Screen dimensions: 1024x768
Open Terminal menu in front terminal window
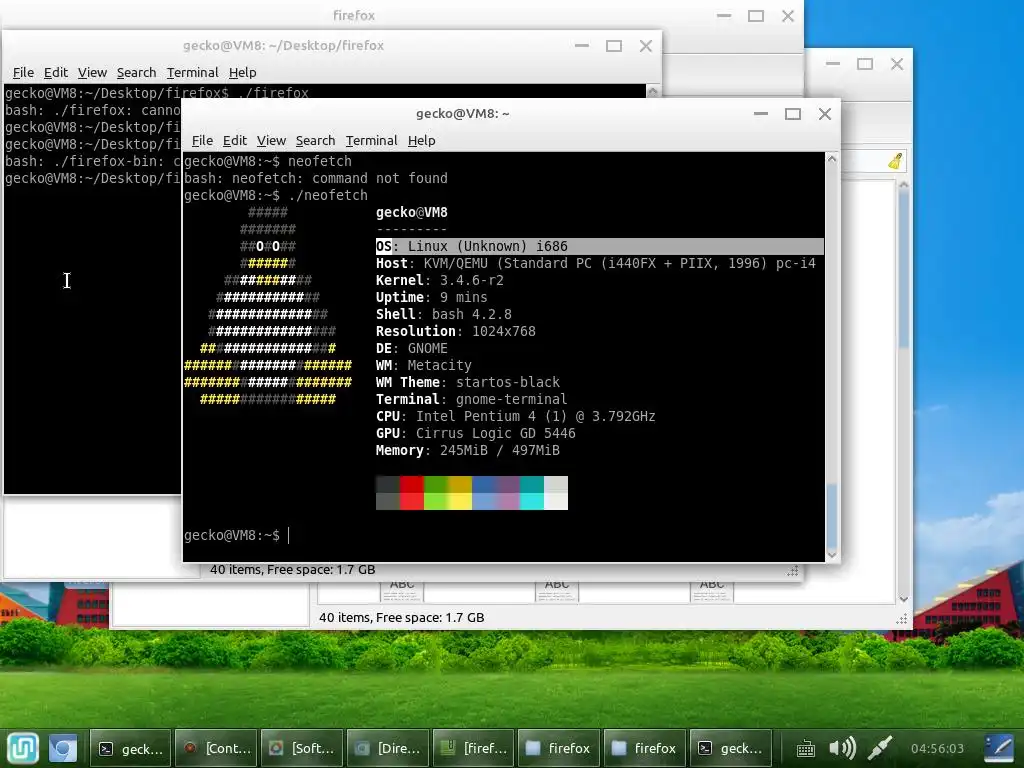click(x=372, y=140)
